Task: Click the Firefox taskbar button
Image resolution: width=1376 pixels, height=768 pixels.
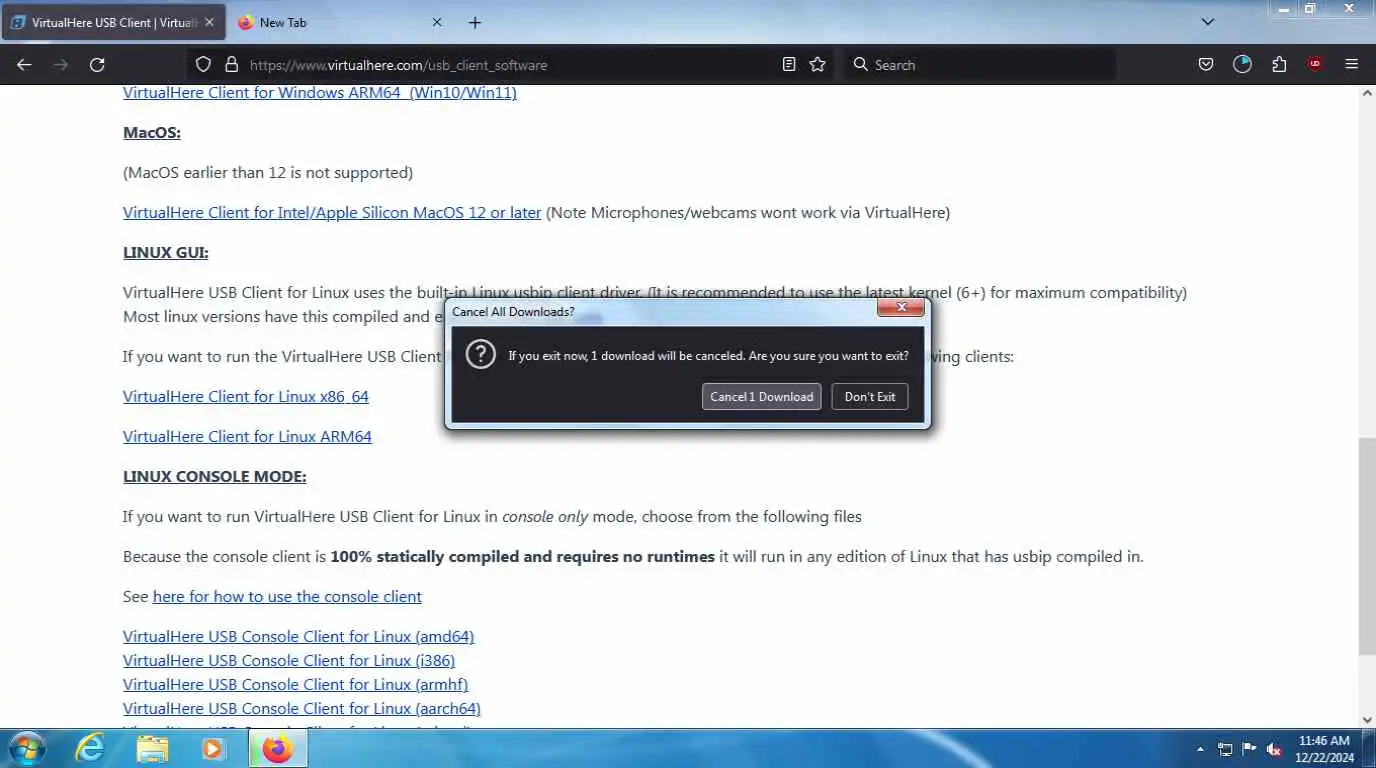Action: 277,748
